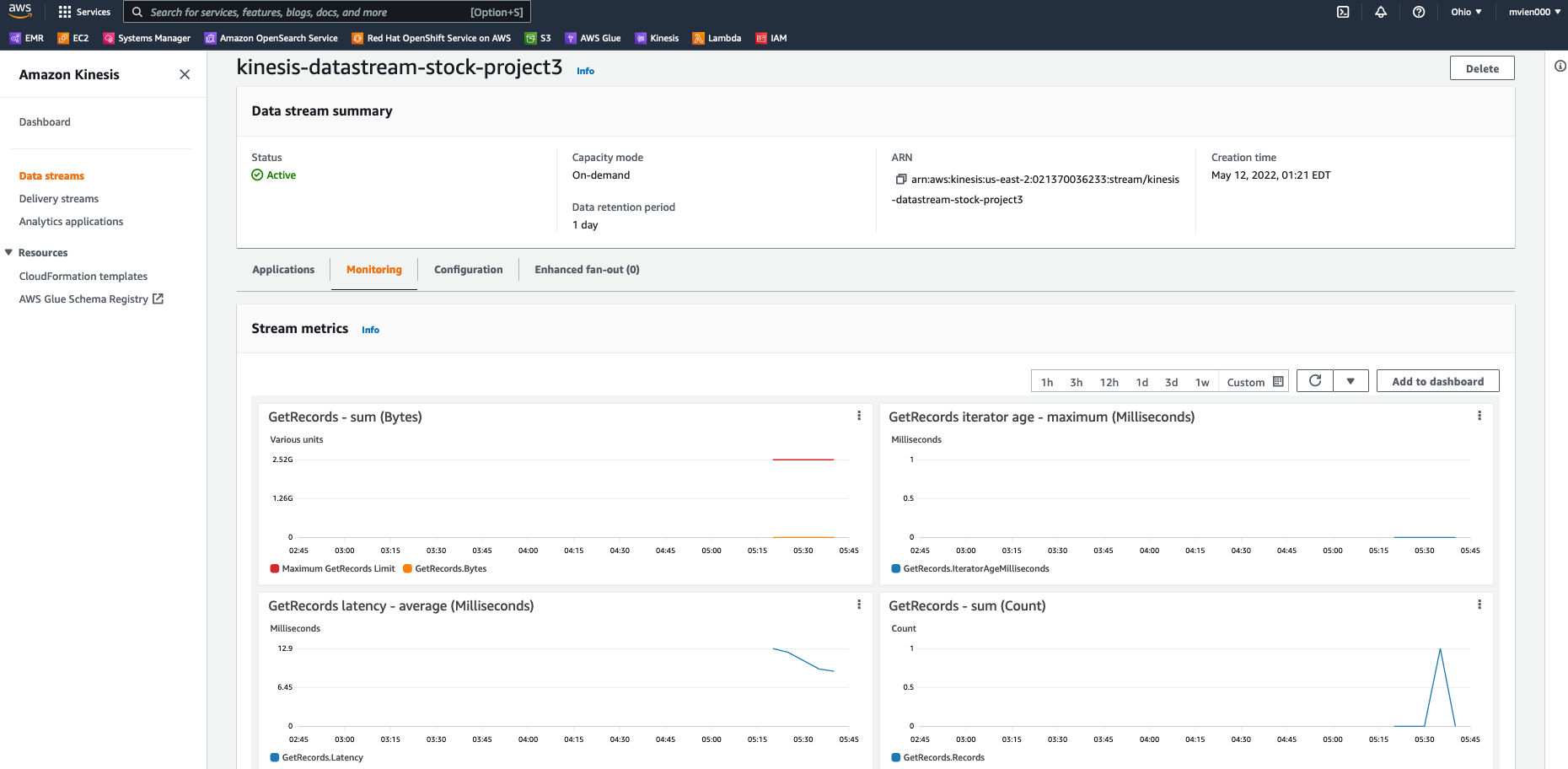The height and width of the screenshot is (769, 1568).
Task: Select the Monitoring tab
Action: pos(374,270)
